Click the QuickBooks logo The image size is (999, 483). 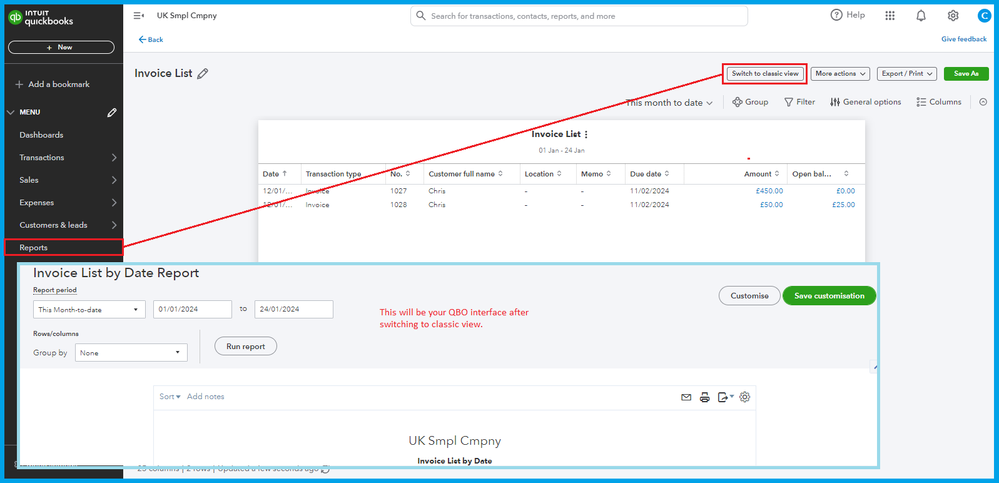click(x=40, y=18)
